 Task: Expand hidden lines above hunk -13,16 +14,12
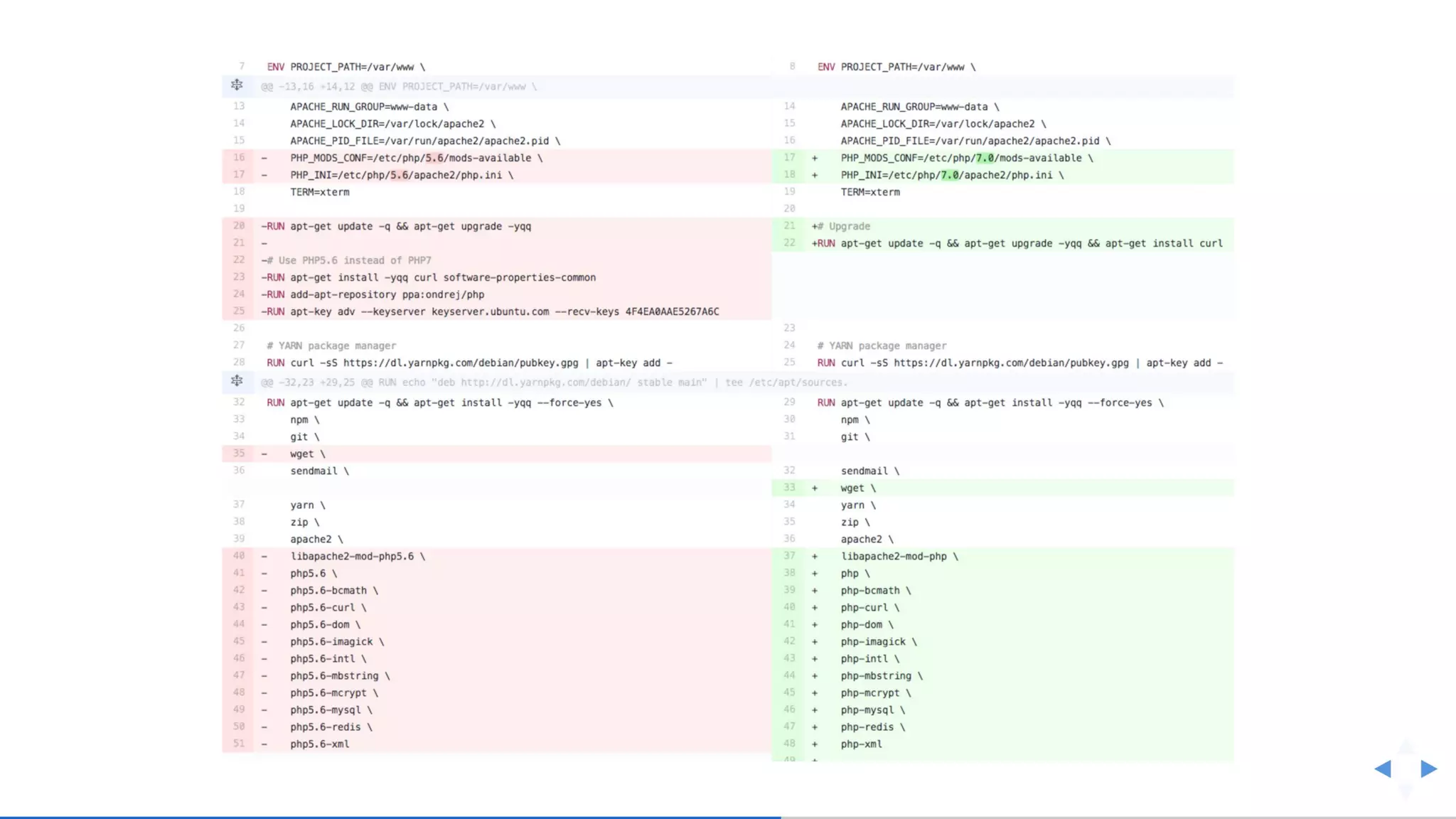click(x=237, y=85)
